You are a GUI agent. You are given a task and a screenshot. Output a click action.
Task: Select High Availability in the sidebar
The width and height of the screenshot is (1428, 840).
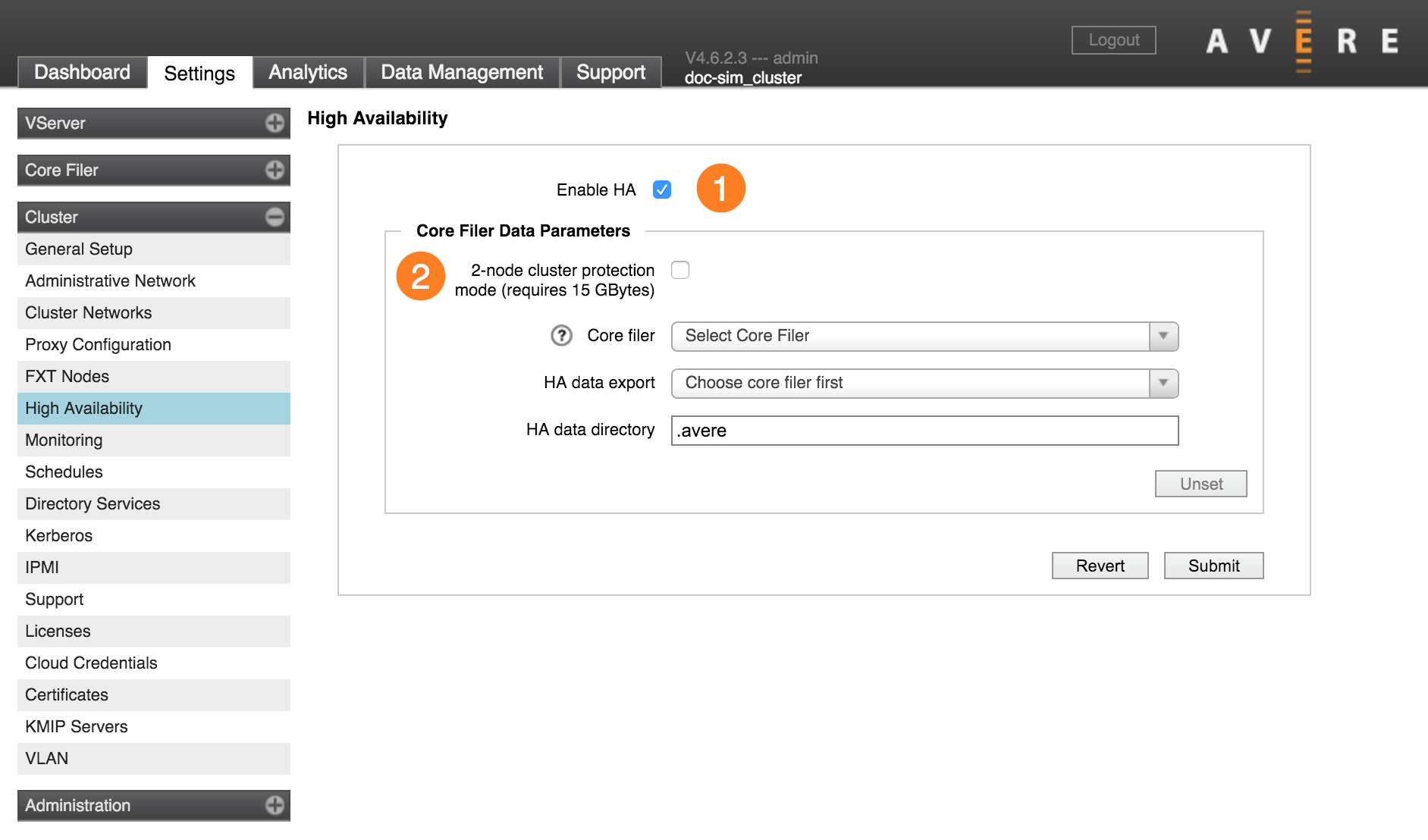[154, 408]
